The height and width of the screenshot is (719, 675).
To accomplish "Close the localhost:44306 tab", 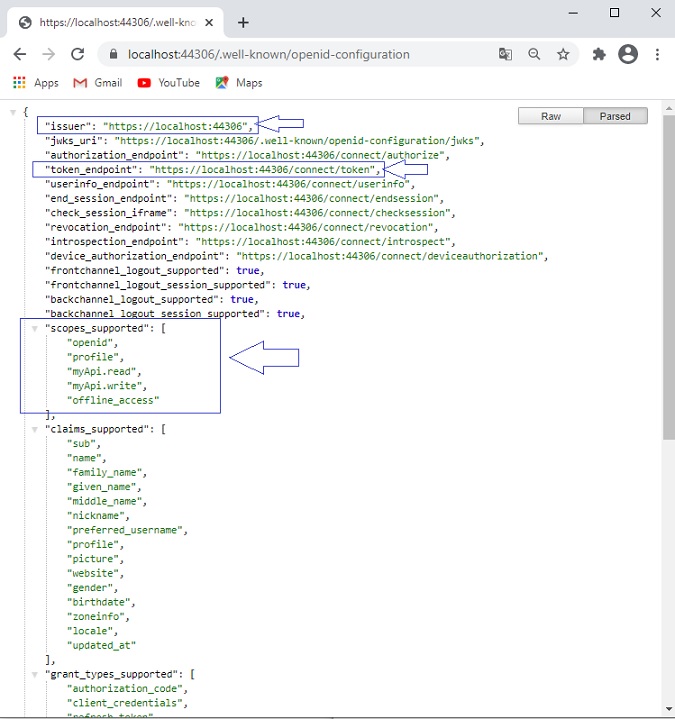I will click(209, 22).
